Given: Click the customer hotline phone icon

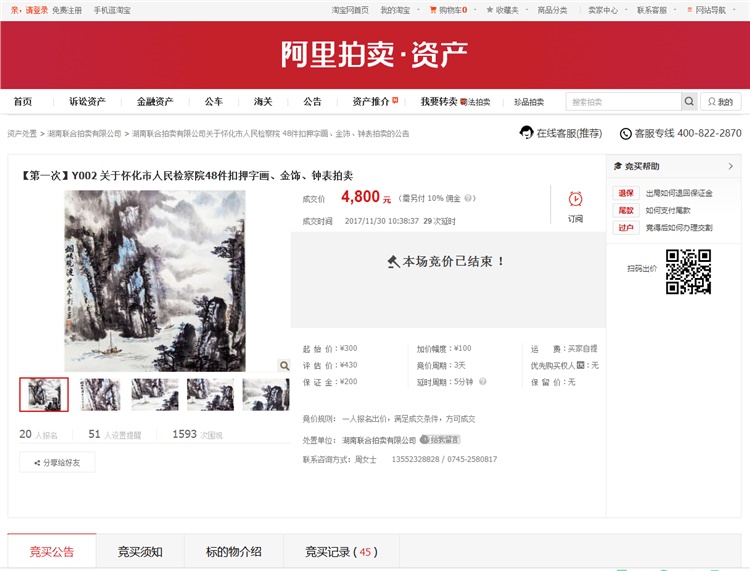Looking at the screenshot, I should 626,134.
